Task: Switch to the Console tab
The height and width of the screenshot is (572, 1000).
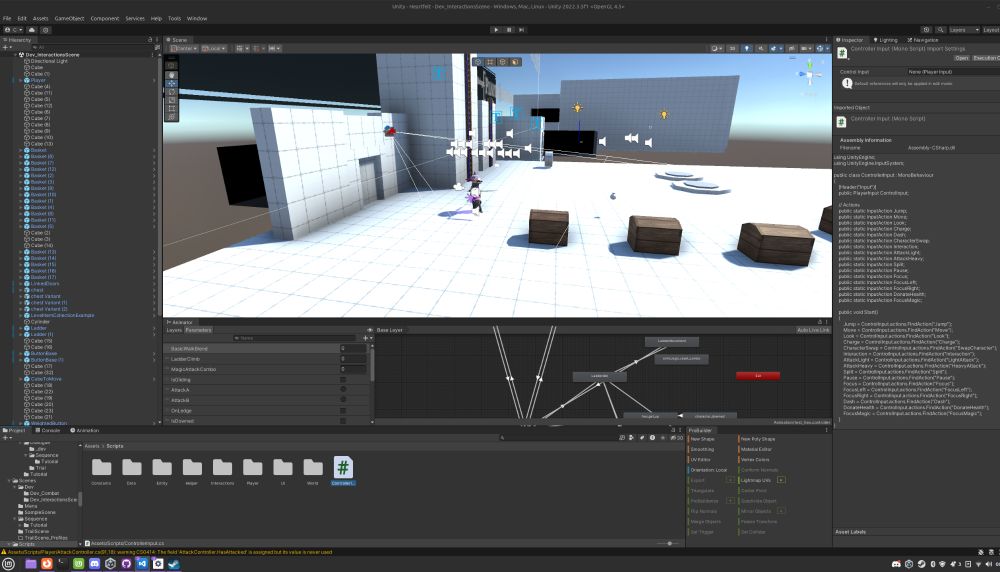Action: click(48, 430)
